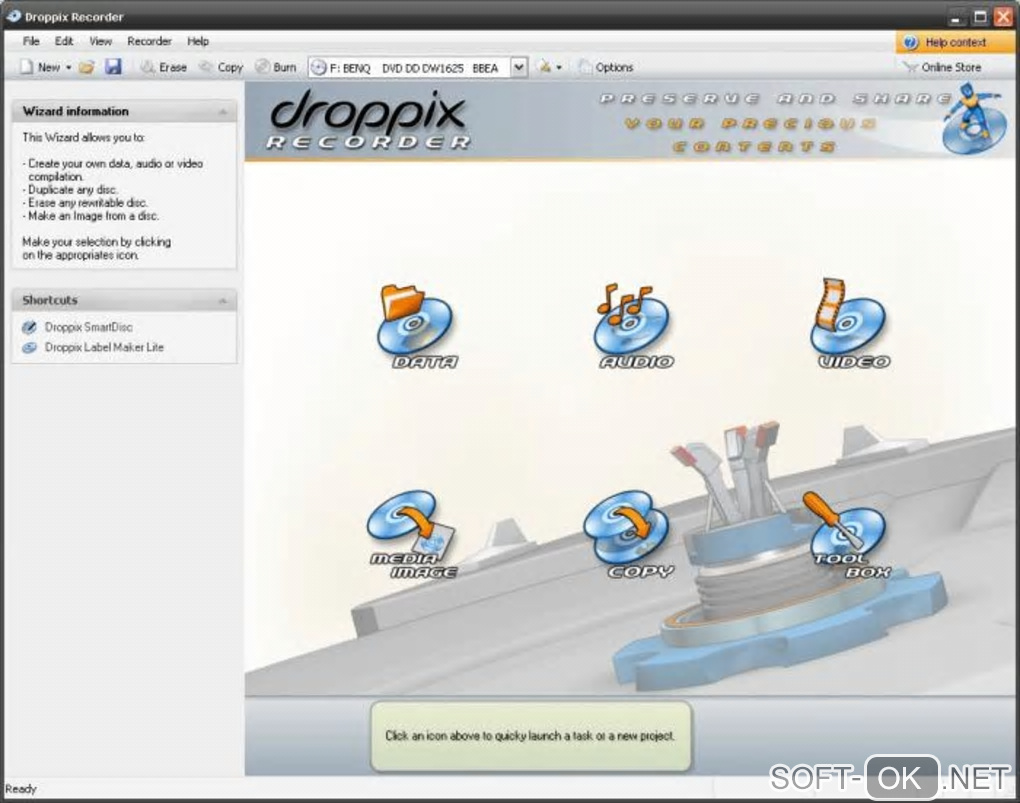The height and width of the screenshot is (803, 1020).
Task: Click the Burn toolbar button
Action: (x=276, y=67)
